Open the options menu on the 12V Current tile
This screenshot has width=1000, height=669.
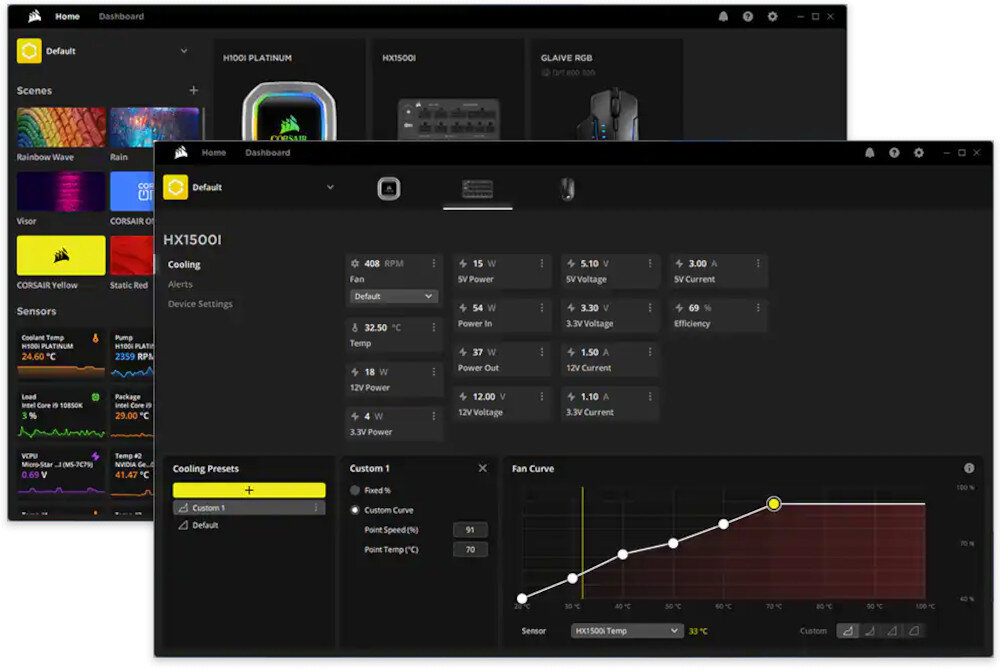pyautogui.click(x=650, y=352)
